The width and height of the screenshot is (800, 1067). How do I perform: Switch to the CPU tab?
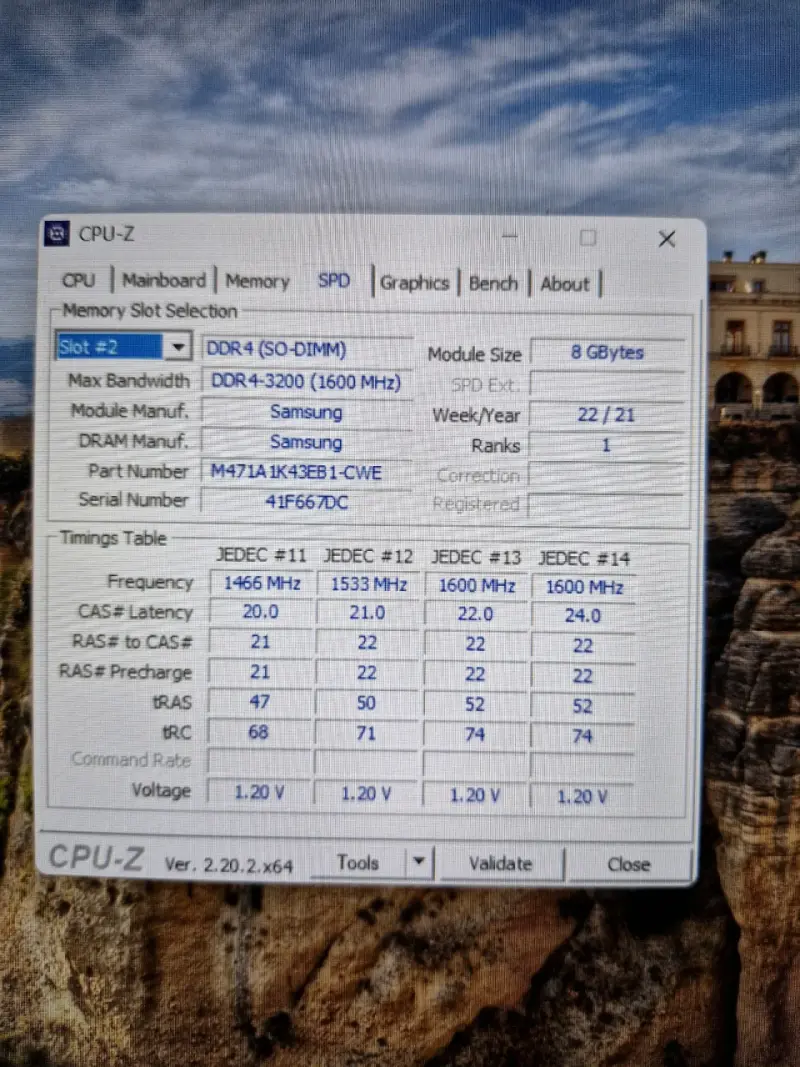pos(79,280)
